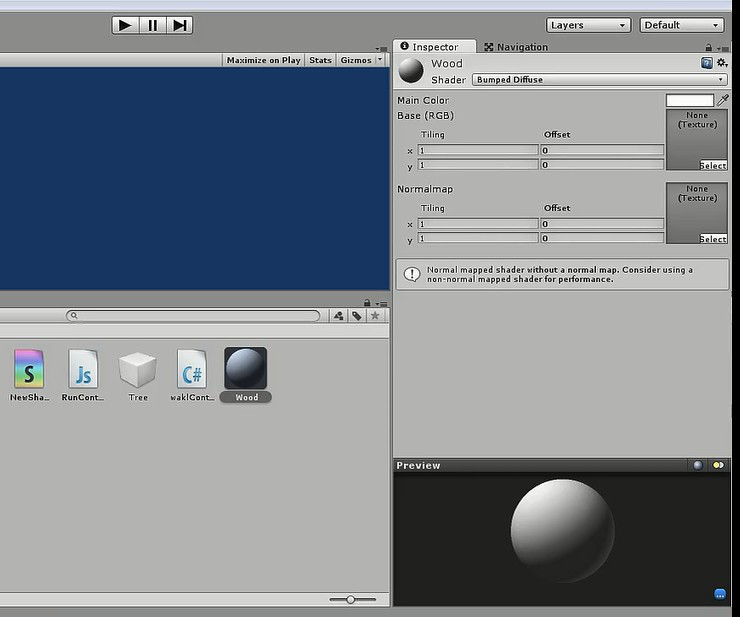Image resolution: width=740 pixels, height=617 pixels.
Task: Click Select on the Normalmap texture slot
Action: (x=713, y=239)
